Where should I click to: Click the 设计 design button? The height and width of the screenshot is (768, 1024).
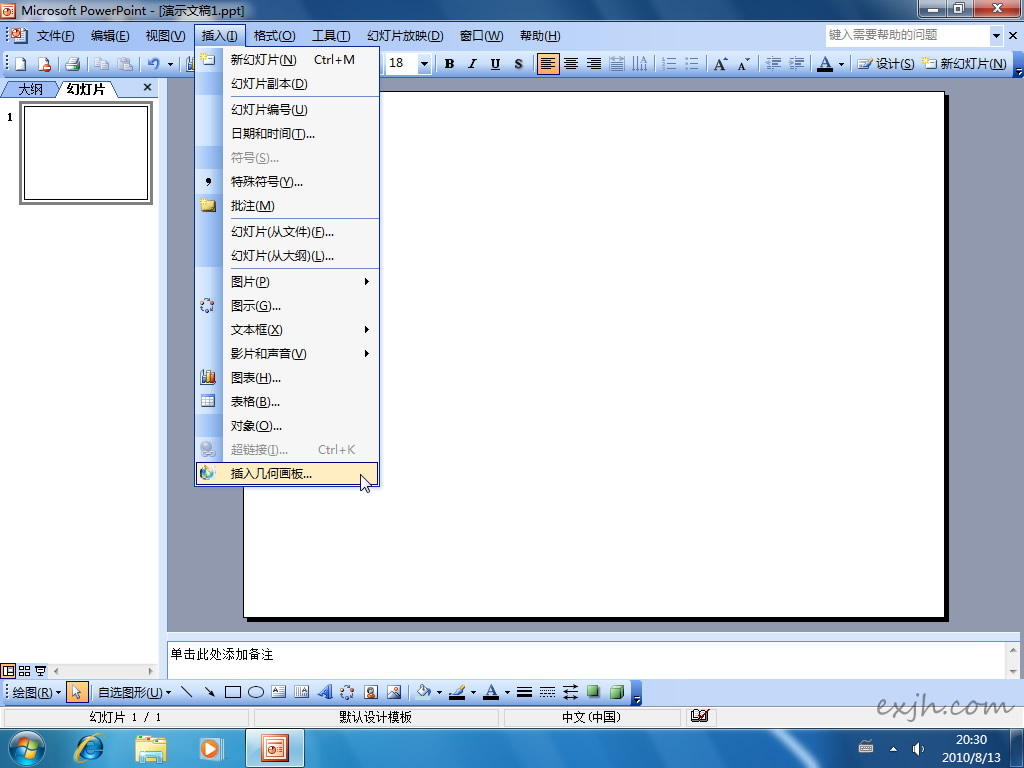pos(886,64)
